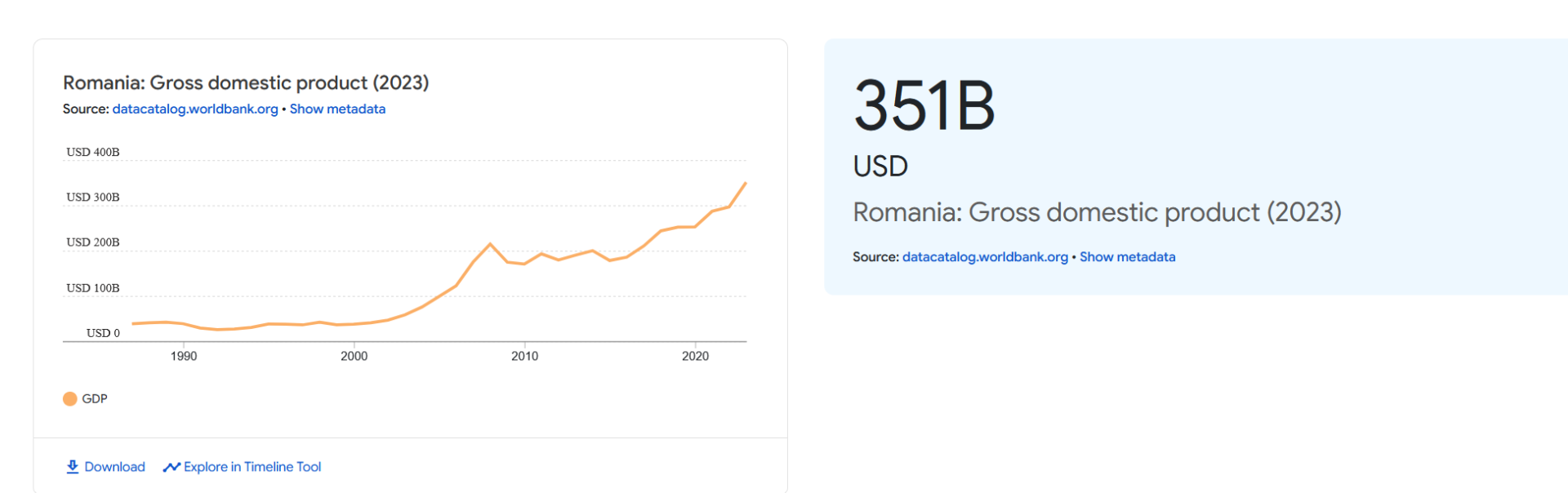1568x493 pixels.
Task: Open Explore in Timeline Tool link
Action: click(x=242, y=467)
